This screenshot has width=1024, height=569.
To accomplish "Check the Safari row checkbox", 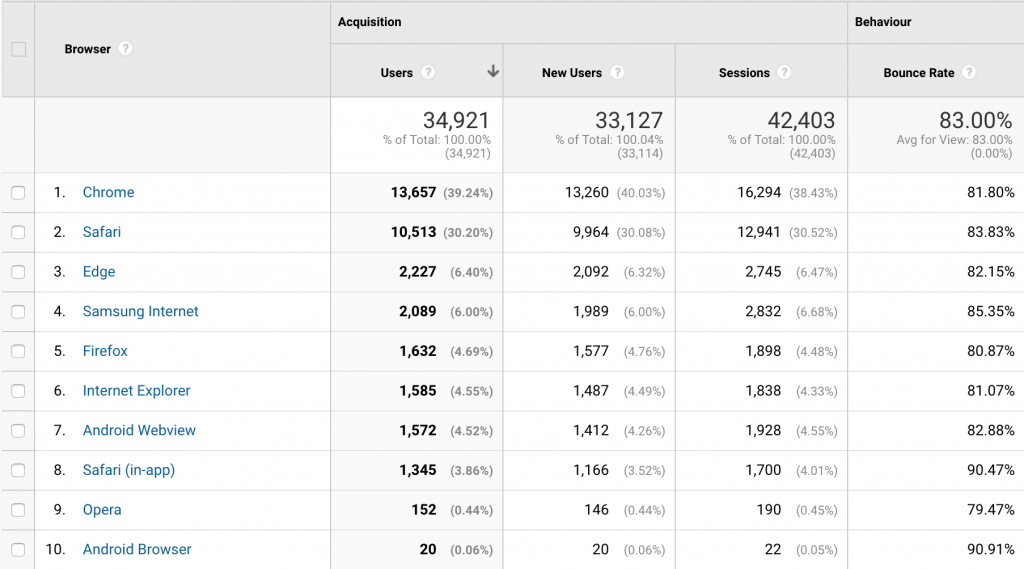I will pyautogui.click(x=18, y=233).
